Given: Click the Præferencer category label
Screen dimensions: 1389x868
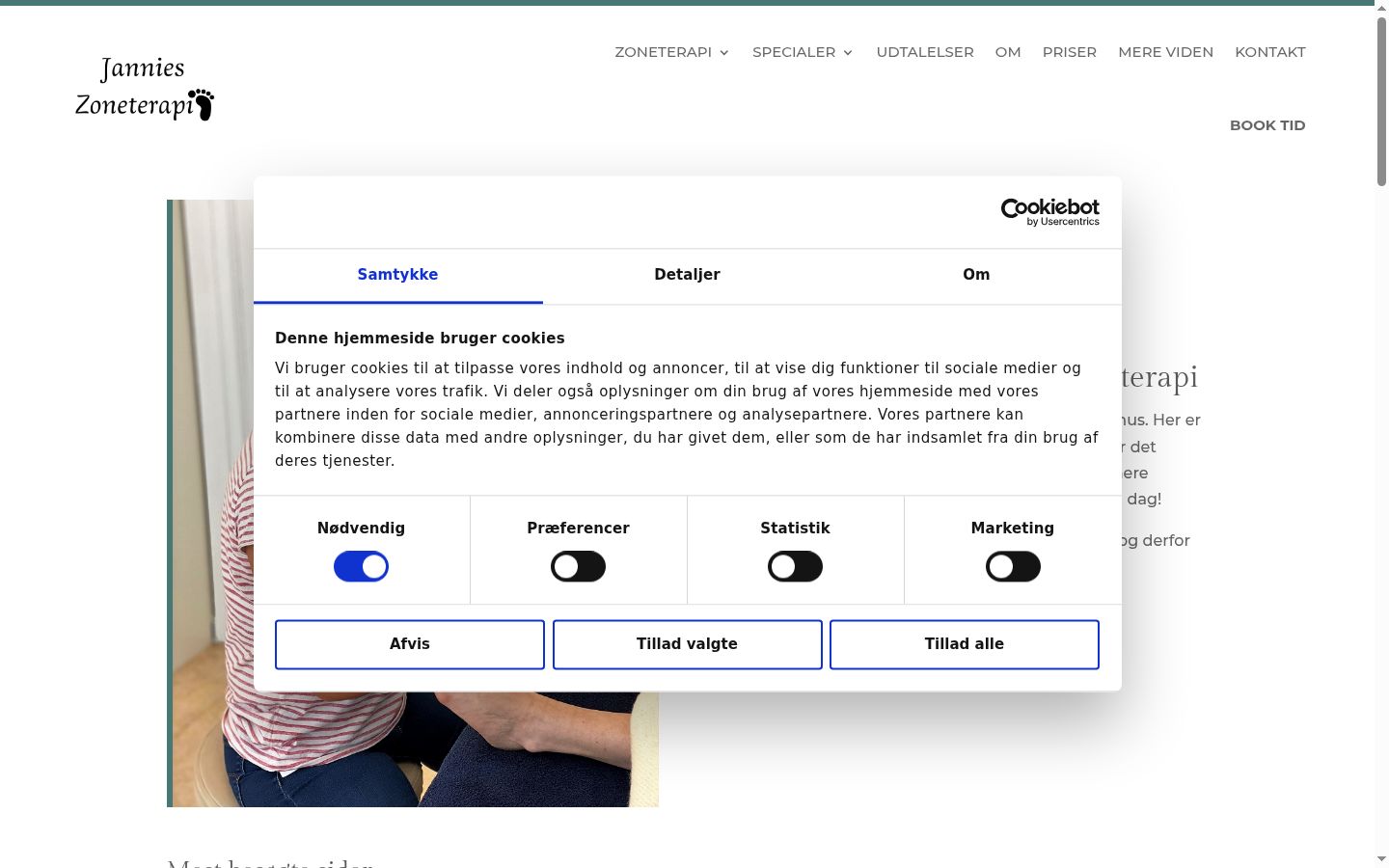Looking at the screenshot, I should point(578,529).
